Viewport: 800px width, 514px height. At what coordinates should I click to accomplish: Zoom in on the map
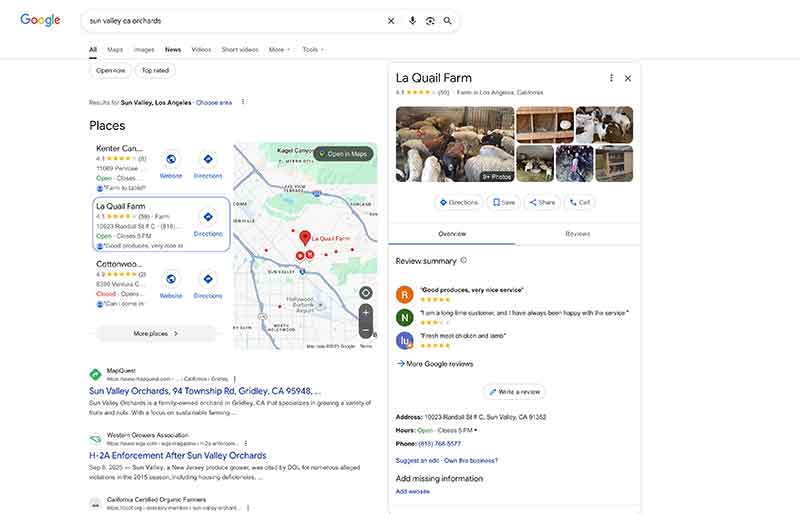(x=366, y=312)
